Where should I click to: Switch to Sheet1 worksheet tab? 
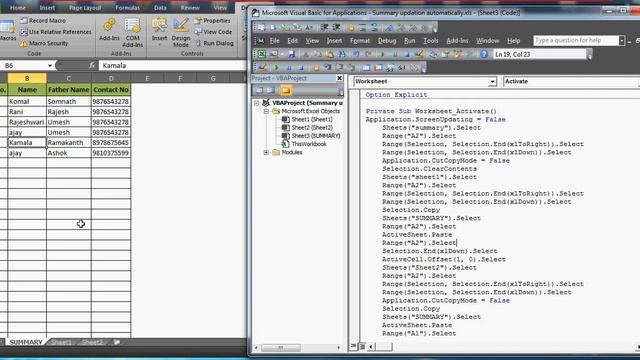pyautogui.click(x=61, y=342)
